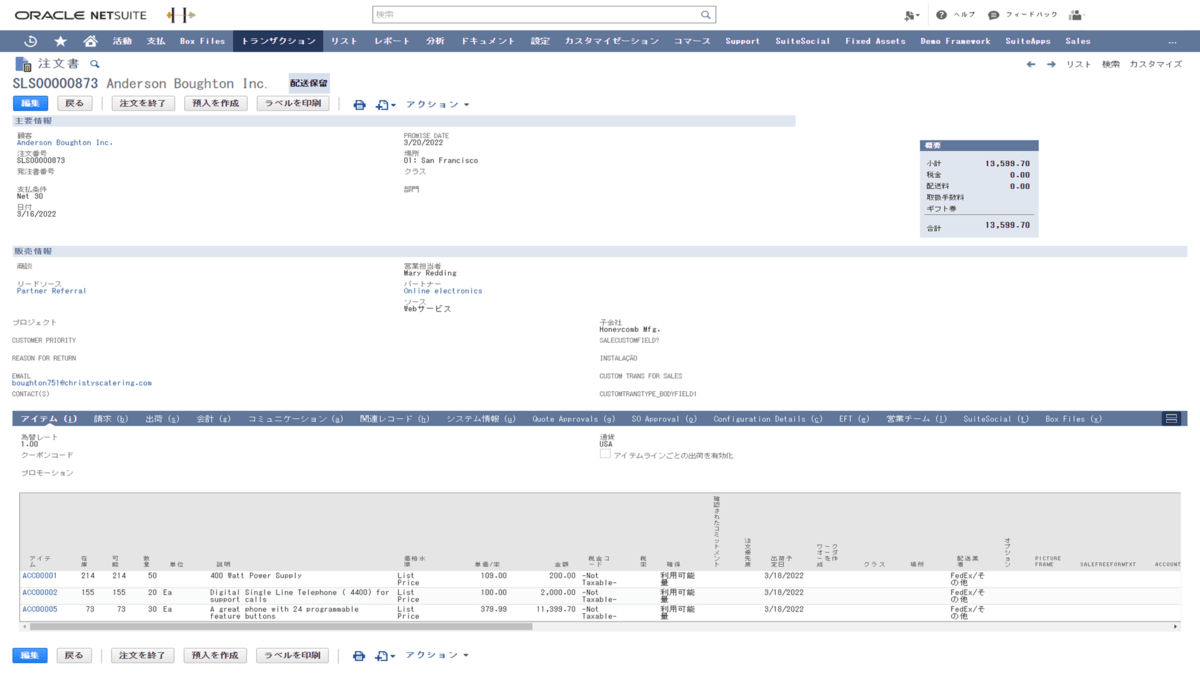
Task: Click the bottom 注文を終了 button
Action: click(x=143, y=655)
